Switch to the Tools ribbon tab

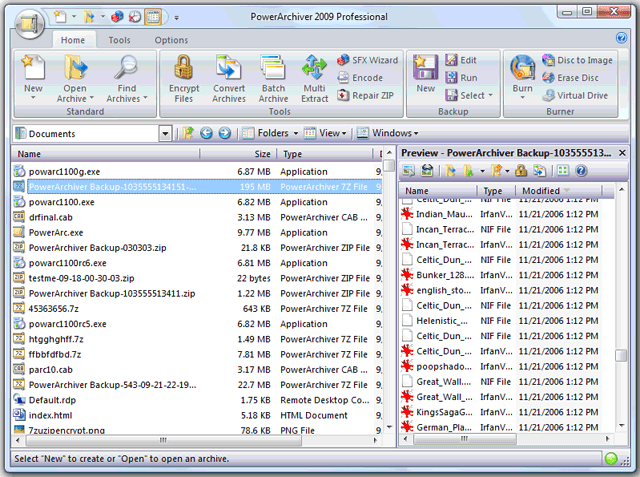point(119,40)
